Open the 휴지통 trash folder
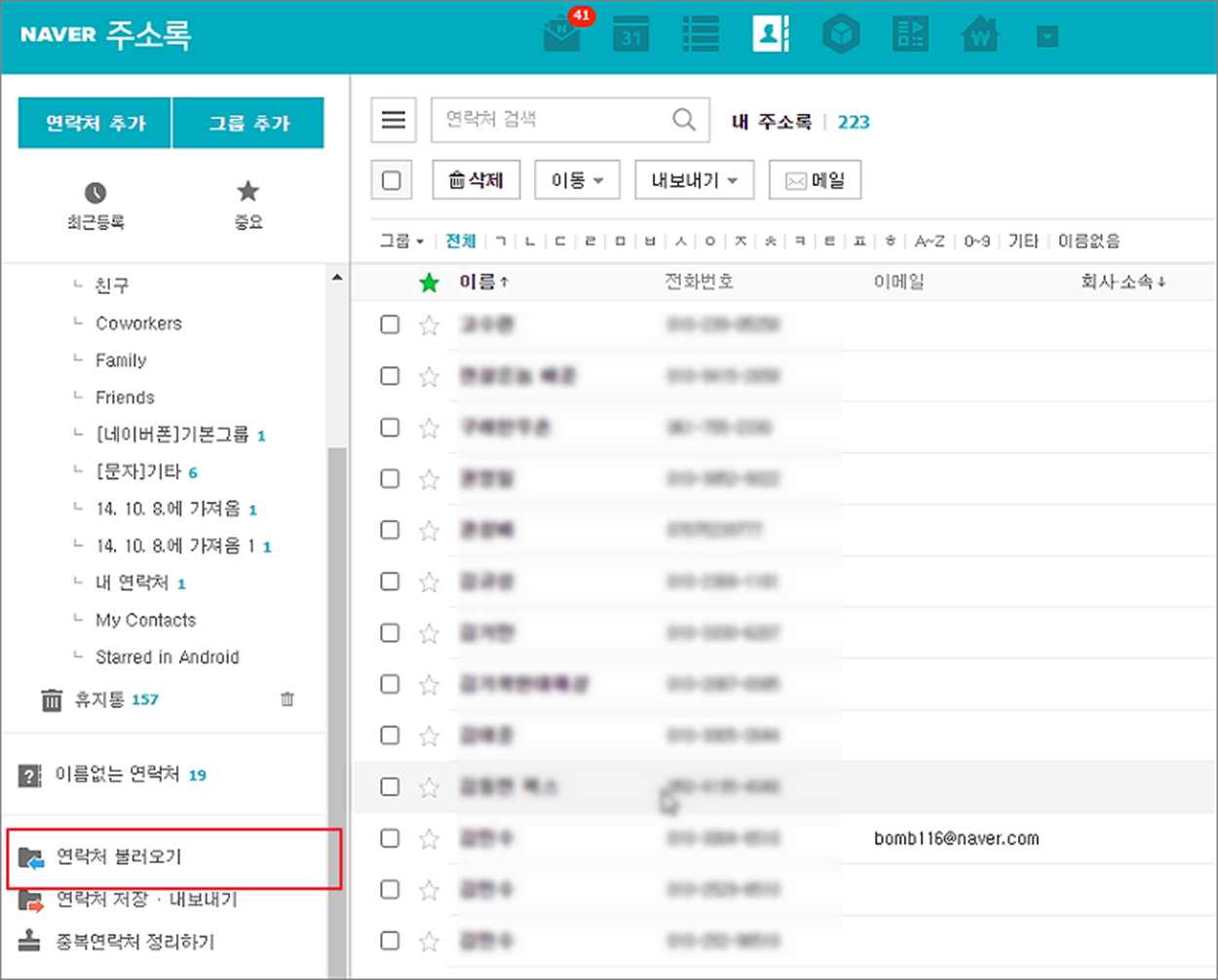Viewport: 1218px width, 980px height. point(99,699)
